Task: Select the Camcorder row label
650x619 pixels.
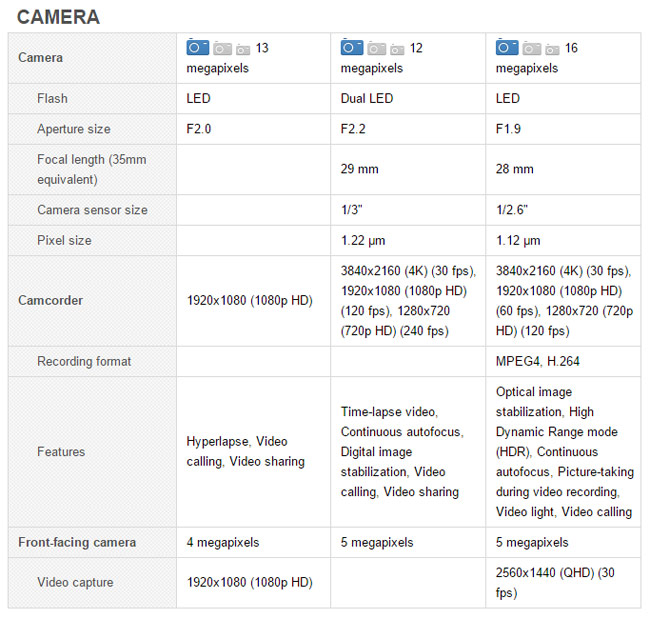Action: [x=50, y=300]
